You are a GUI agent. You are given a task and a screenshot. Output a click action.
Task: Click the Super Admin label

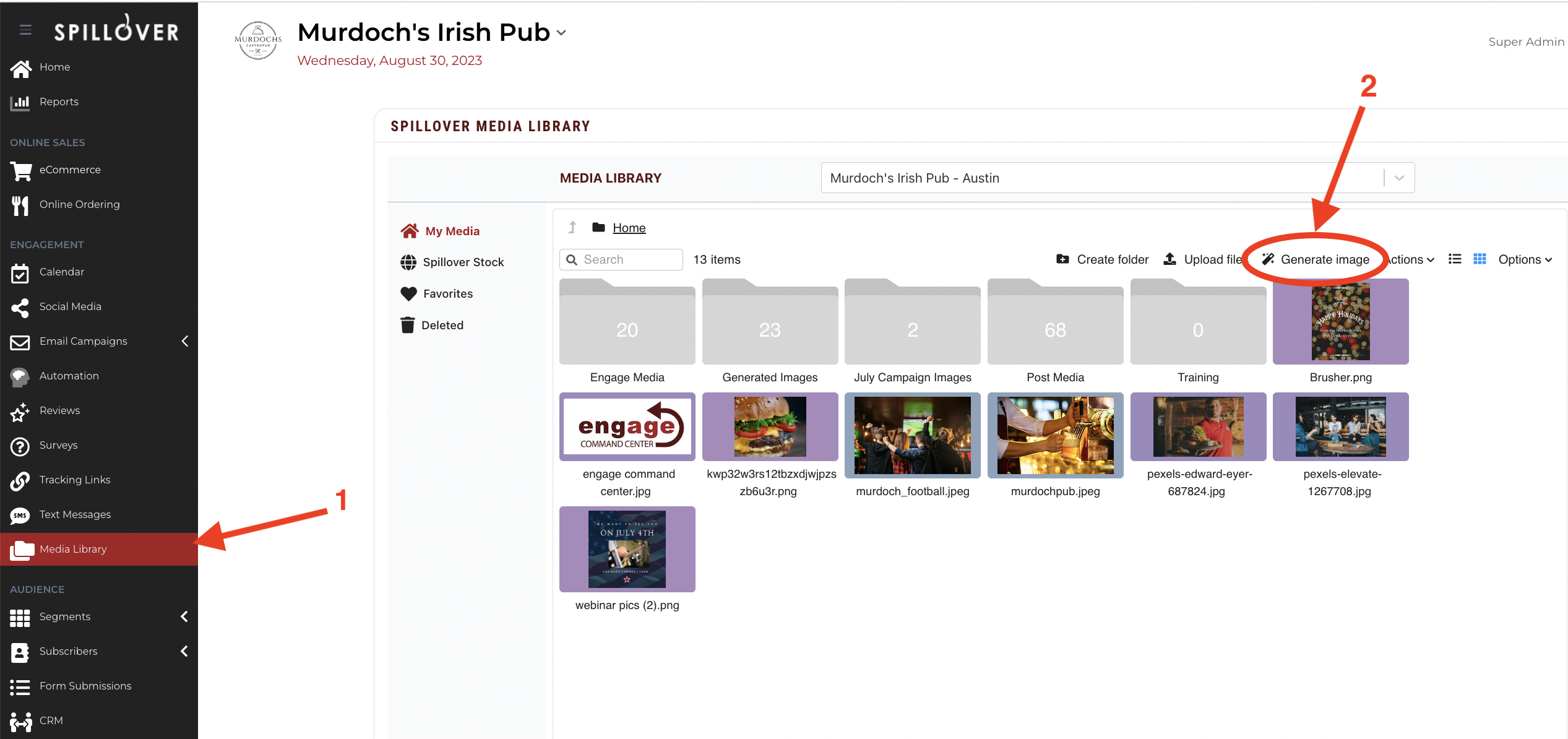[x=1526, y=41]
